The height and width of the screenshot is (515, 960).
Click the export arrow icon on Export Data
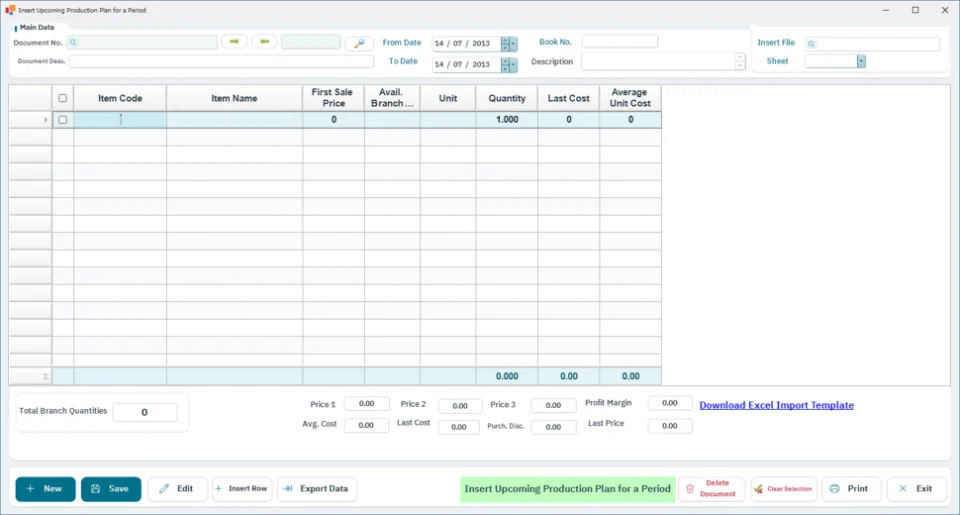(x=287, y=489)
